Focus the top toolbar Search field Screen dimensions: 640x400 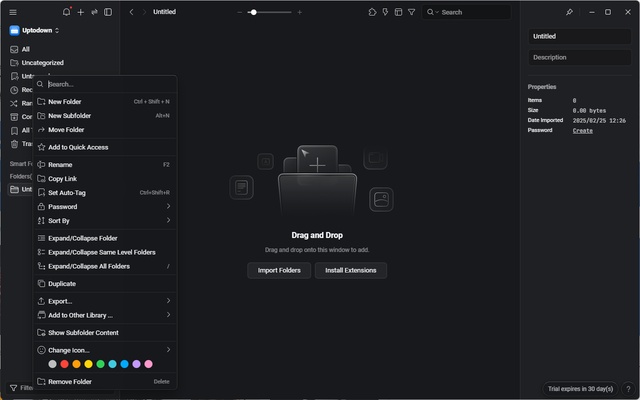coord(466,12)
